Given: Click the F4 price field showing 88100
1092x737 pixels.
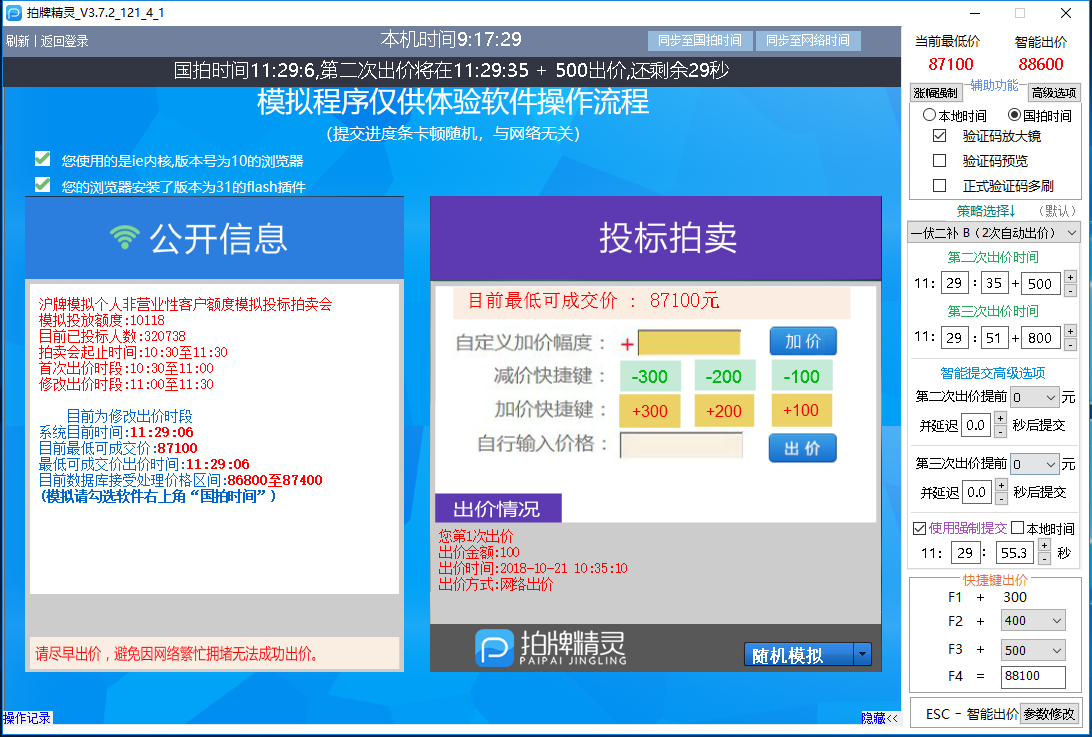Looking at the screenshot, I should (1033, 676).
